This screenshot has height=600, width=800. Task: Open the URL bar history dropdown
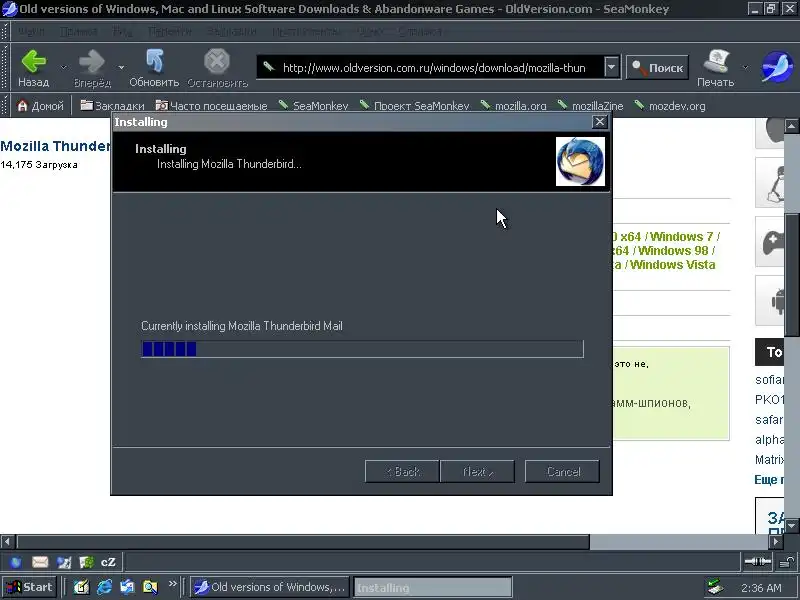612,67
